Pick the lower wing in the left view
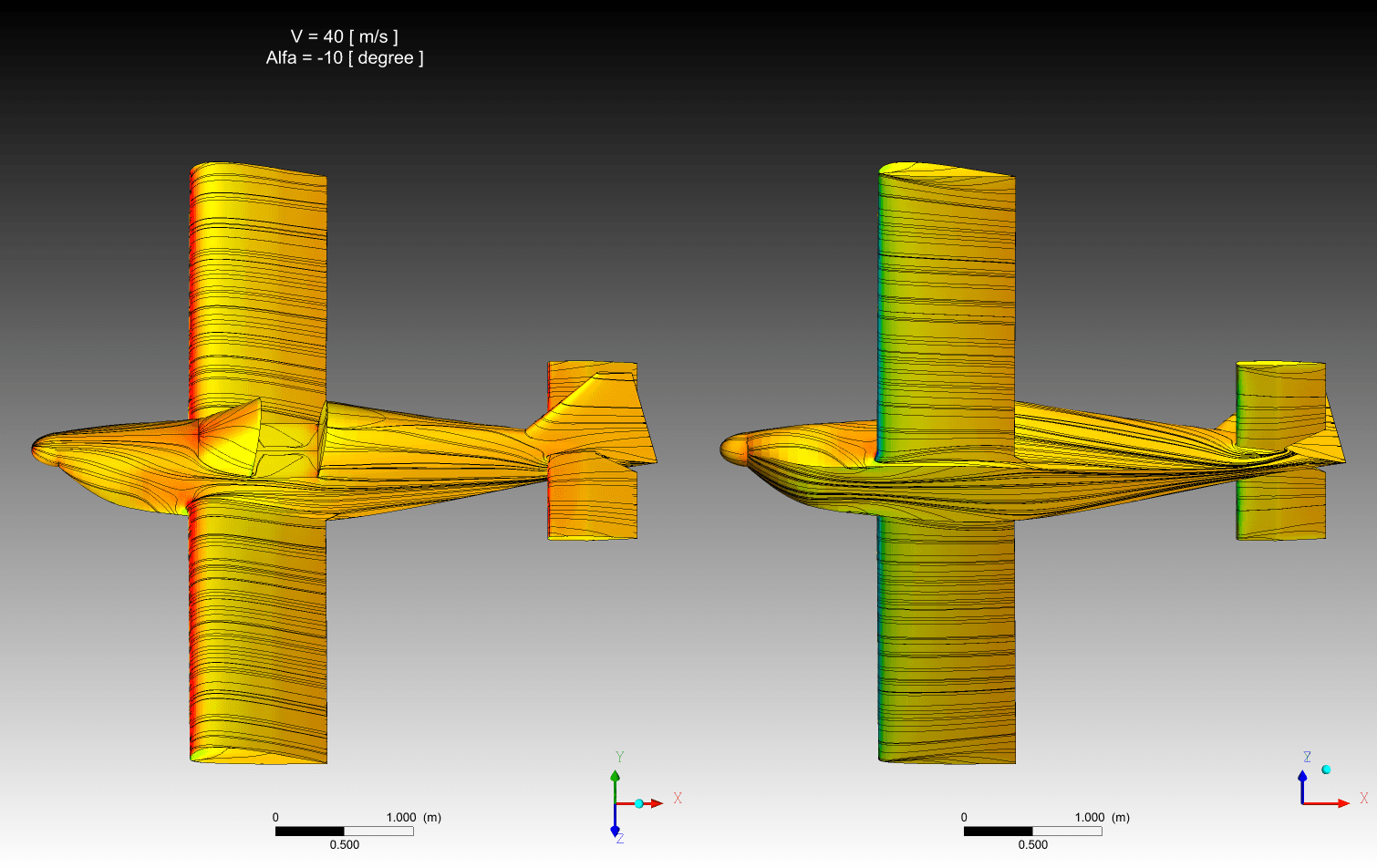1377x868 pixels. 258,638
